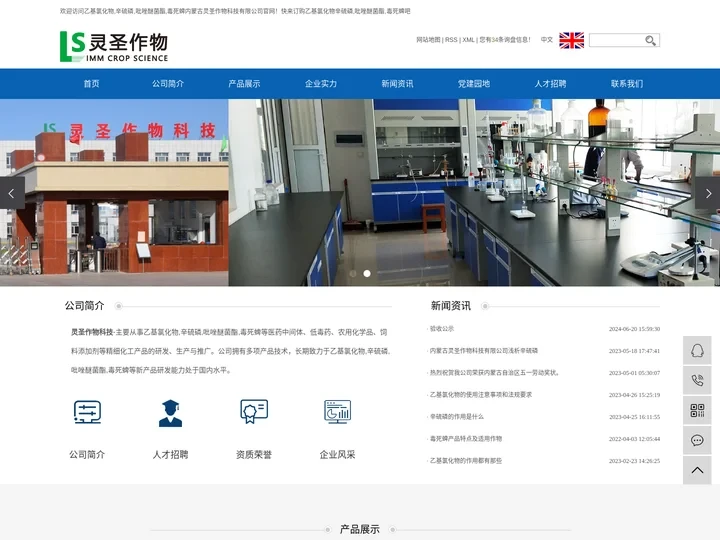Open the phone contact sidebar icon
The height and width of the screenshot is (540, 720).
697,380
